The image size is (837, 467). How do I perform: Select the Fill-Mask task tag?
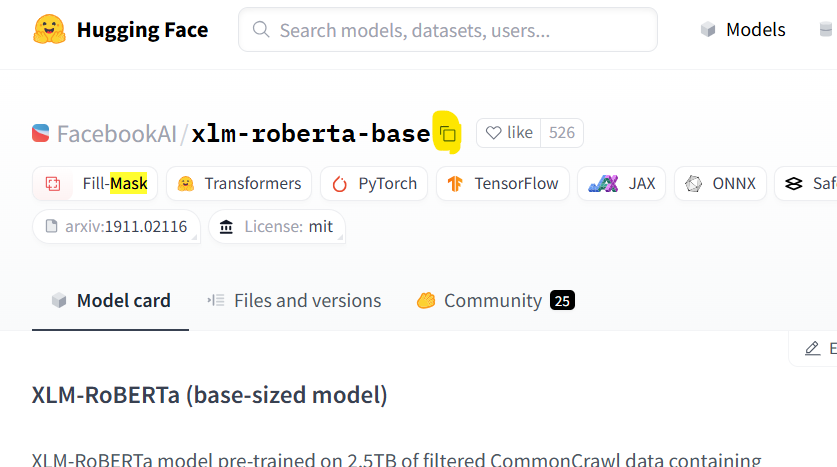[95, 184]
